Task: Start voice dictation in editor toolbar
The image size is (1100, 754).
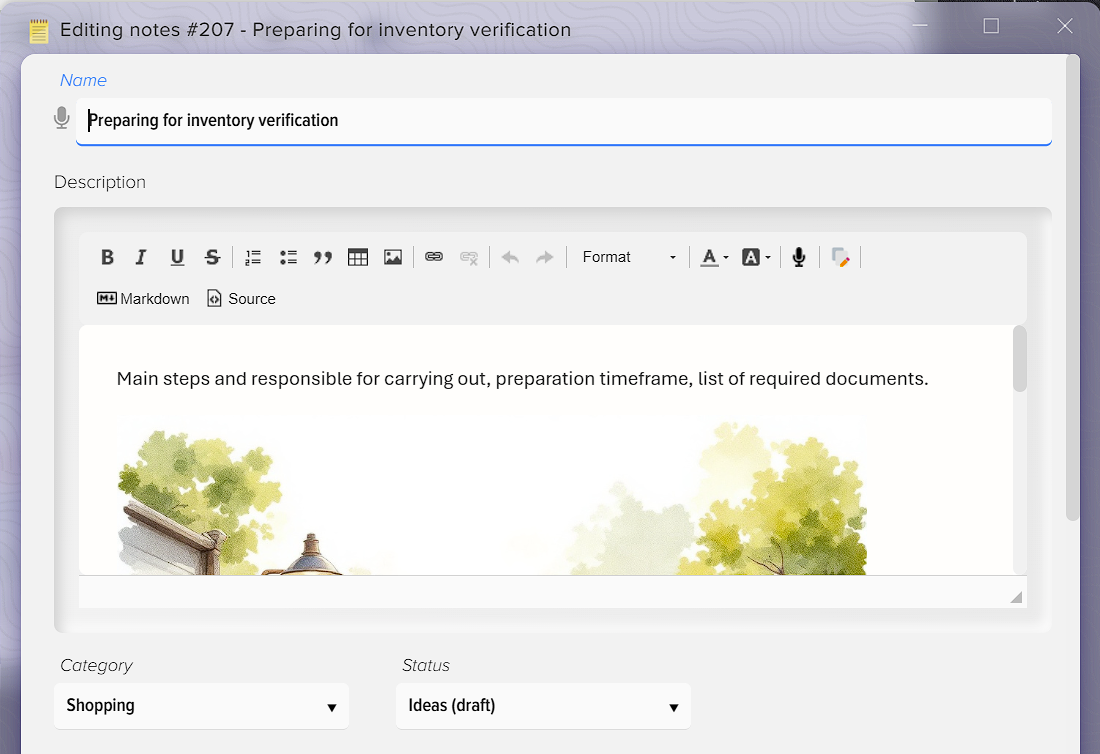Action: click(x=798, y=257)
